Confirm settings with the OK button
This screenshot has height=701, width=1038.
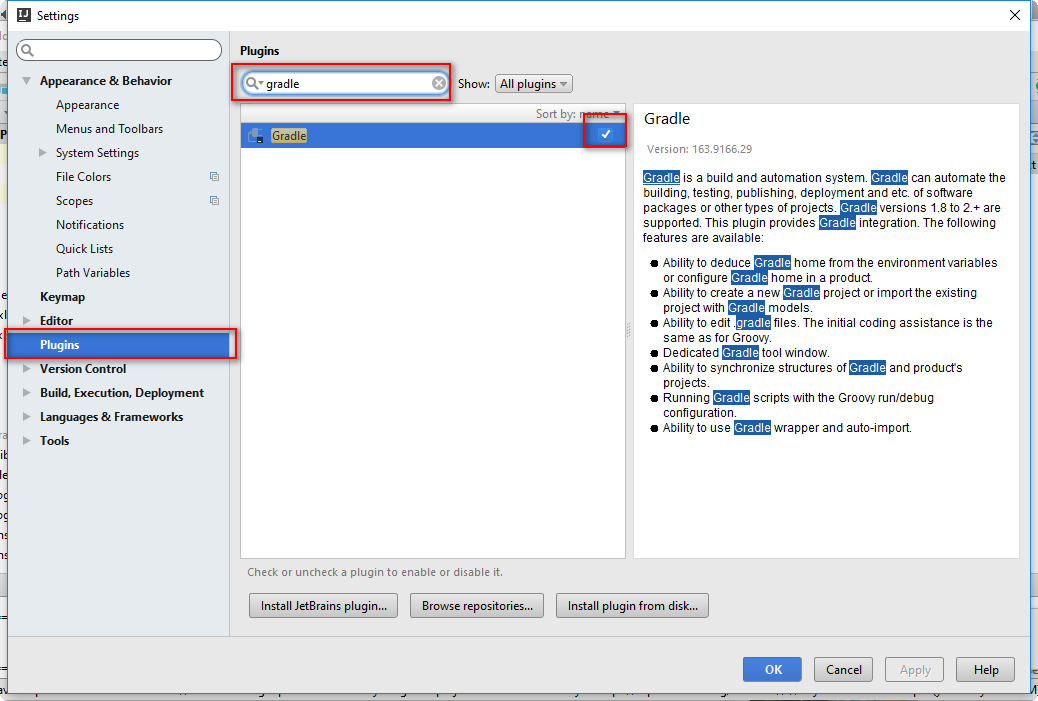[771, 669]
